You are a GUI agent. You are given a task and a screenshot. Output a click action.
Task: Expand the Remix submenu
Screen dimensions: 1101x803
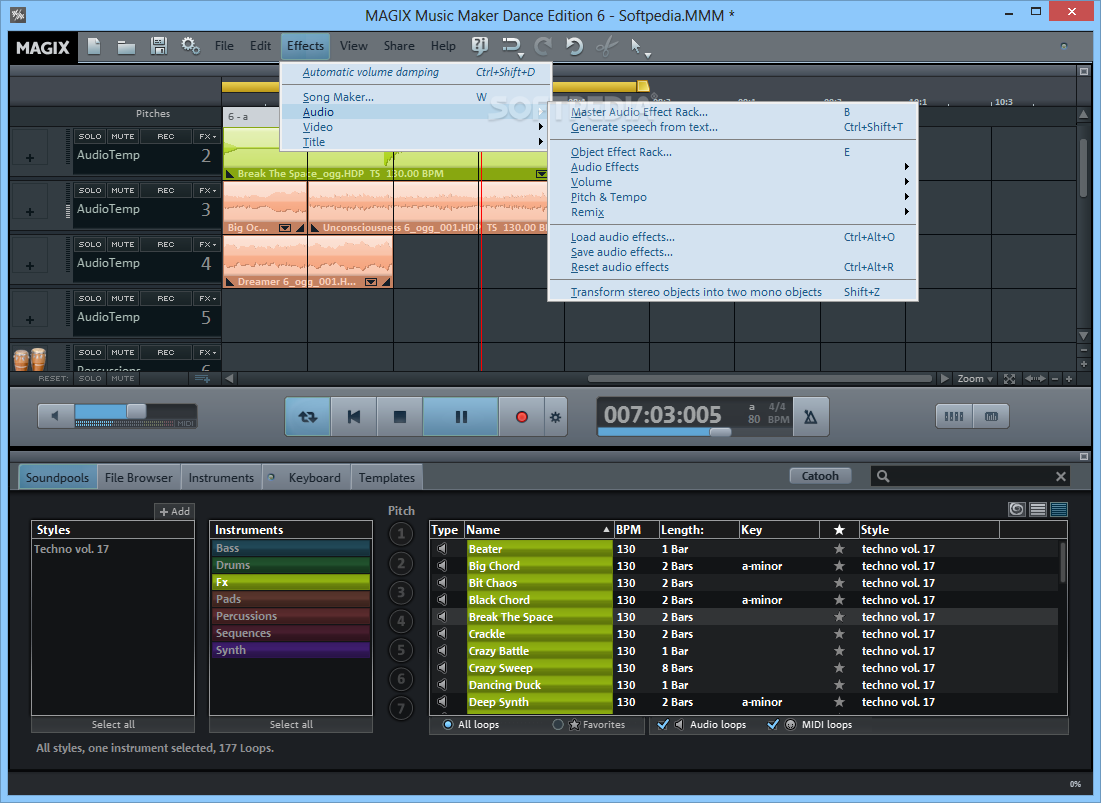[732, 212]
